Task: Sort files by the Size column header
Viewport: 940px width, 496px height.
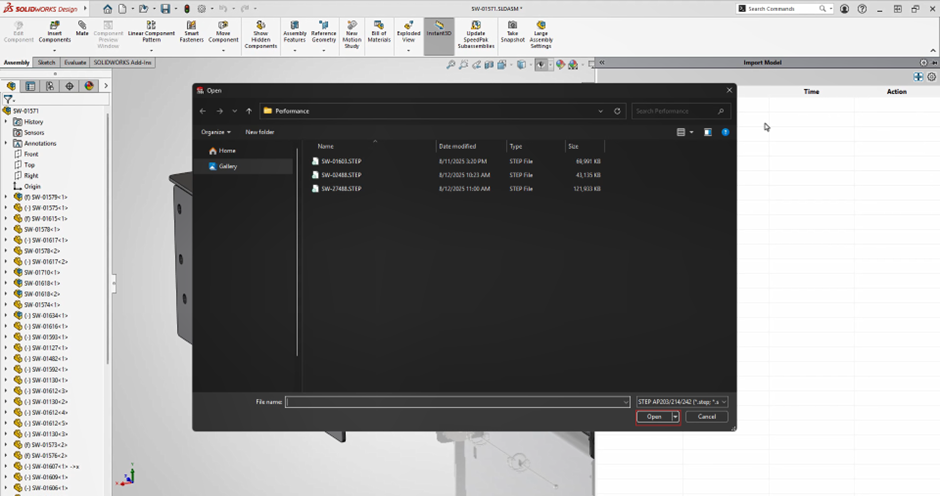Action: click(573, 146)
